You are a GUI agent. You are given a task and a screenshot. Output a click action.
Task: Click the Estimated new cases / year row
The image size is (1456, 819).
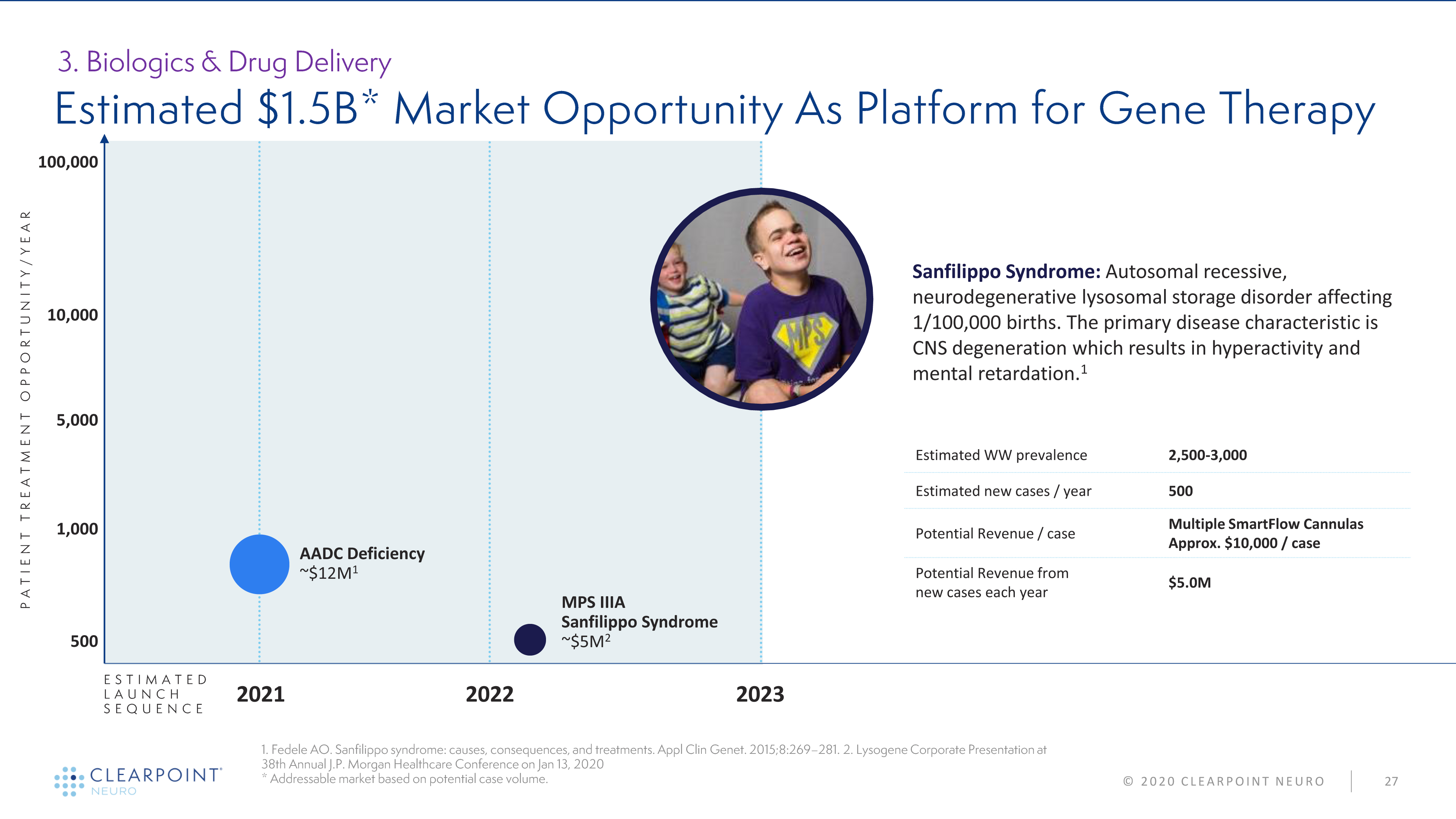(x=1003, y=491)
